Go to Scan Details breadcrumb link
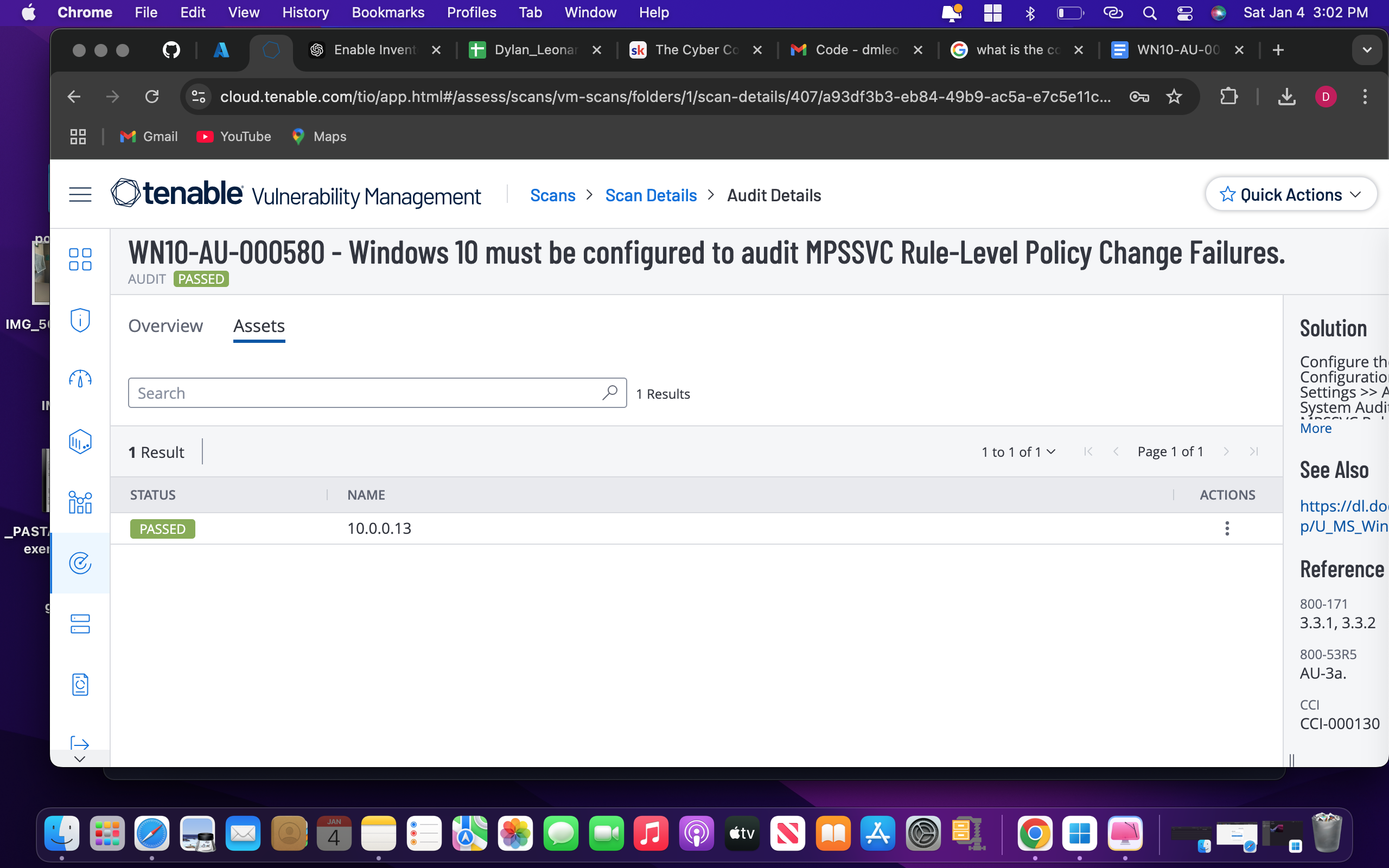Viewport: 1389px width, 868px height. [651, 195]
